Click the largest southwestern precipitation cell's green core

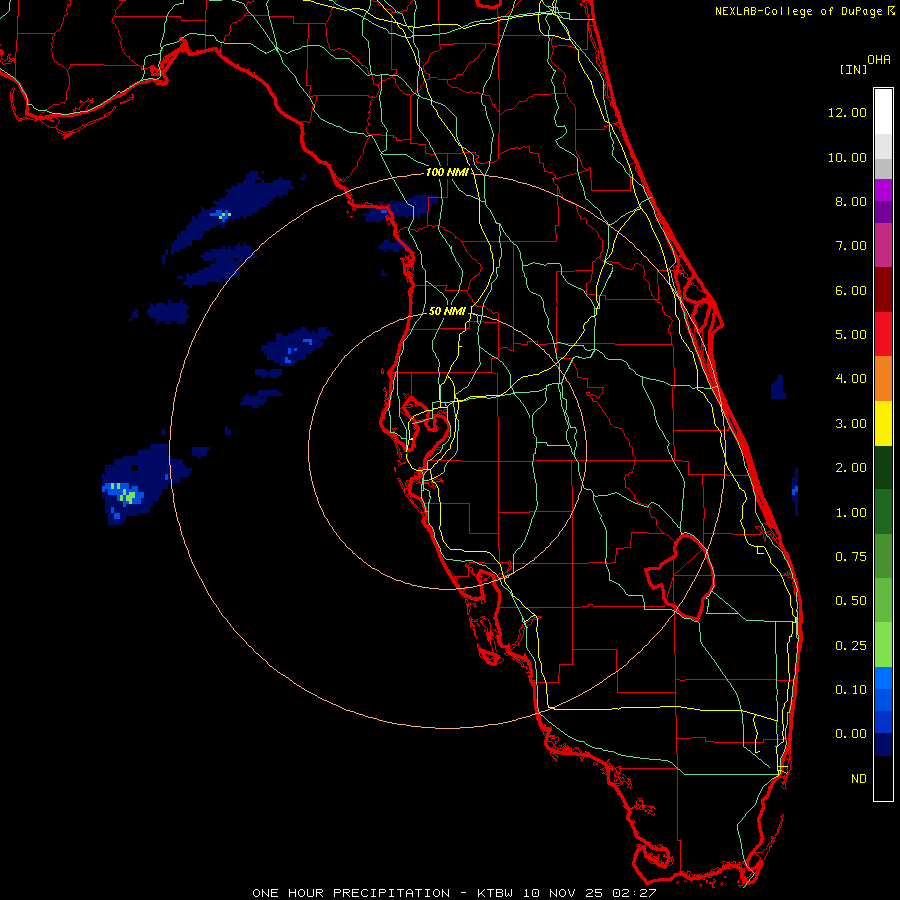(129, 495)
